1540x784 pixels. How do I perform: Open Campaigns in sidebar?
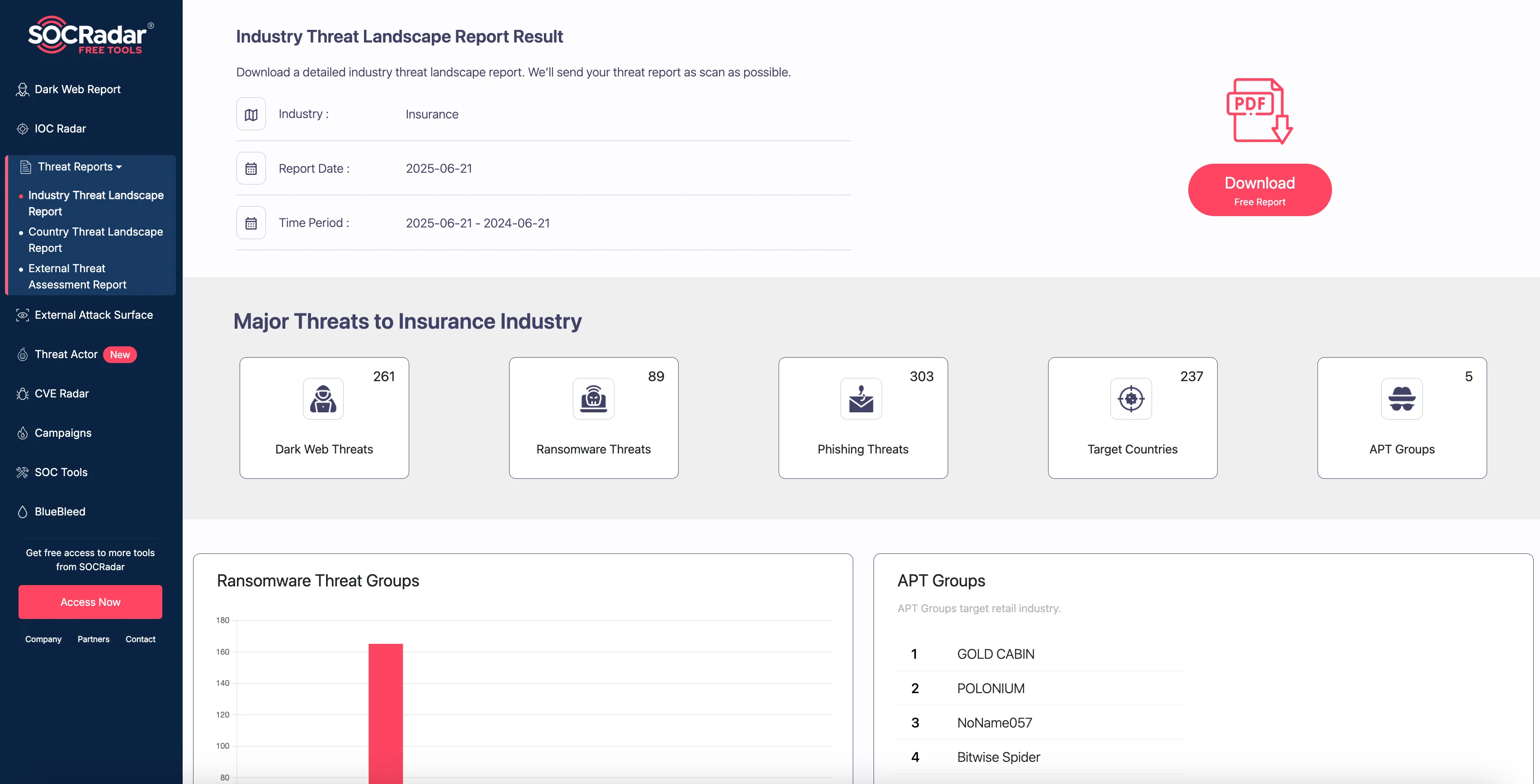(x=63, y=433)
